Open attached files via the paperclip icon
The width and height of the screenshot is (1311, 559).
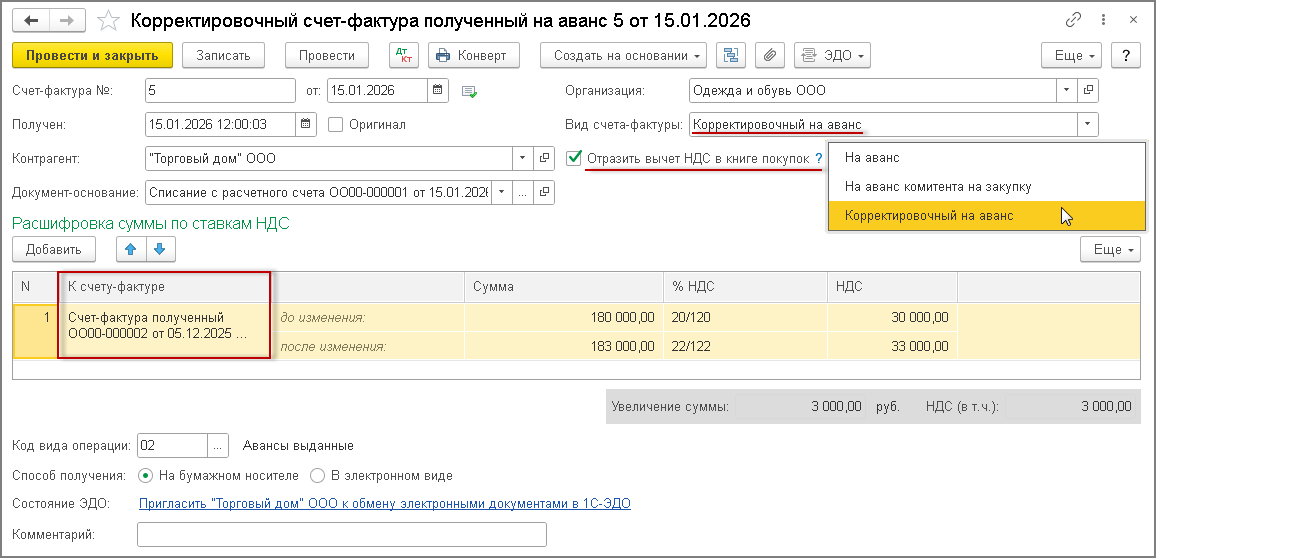pyautogui.click(x=769, y=55)
